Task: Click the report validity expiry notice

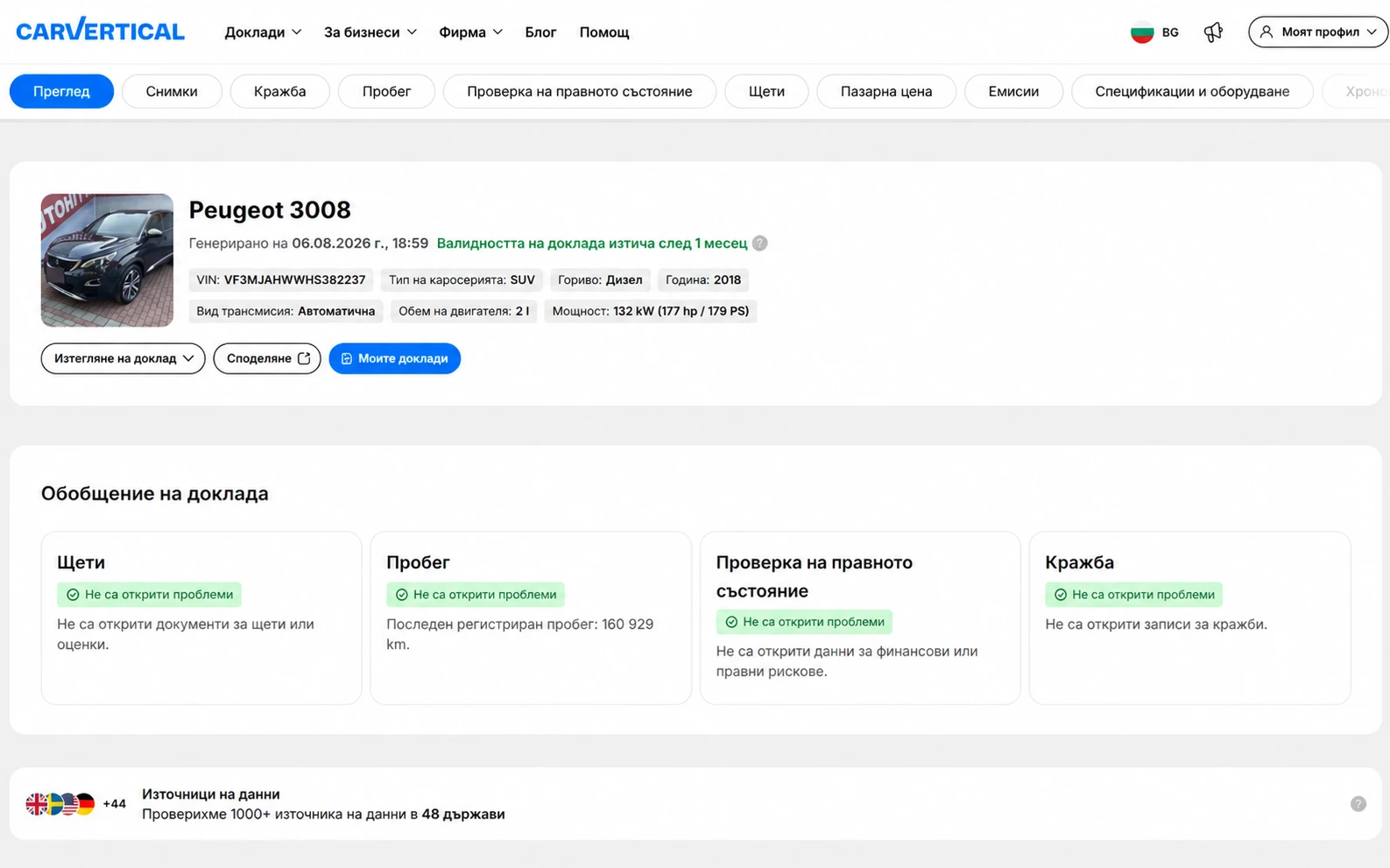Action: pos(592,243)
